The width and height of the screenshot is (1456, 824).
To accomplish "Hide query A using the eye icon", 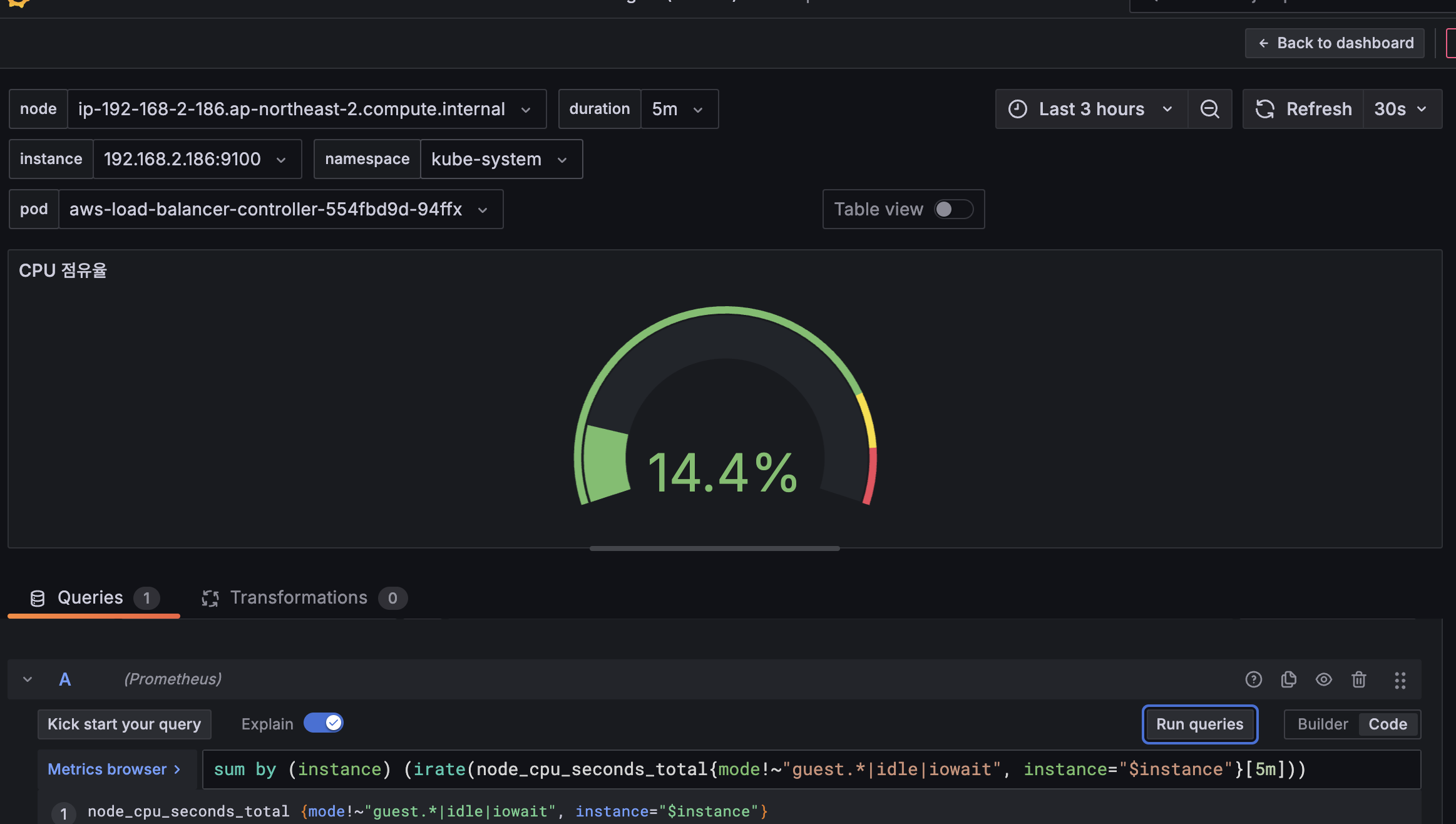I will tap(1323, 679).
